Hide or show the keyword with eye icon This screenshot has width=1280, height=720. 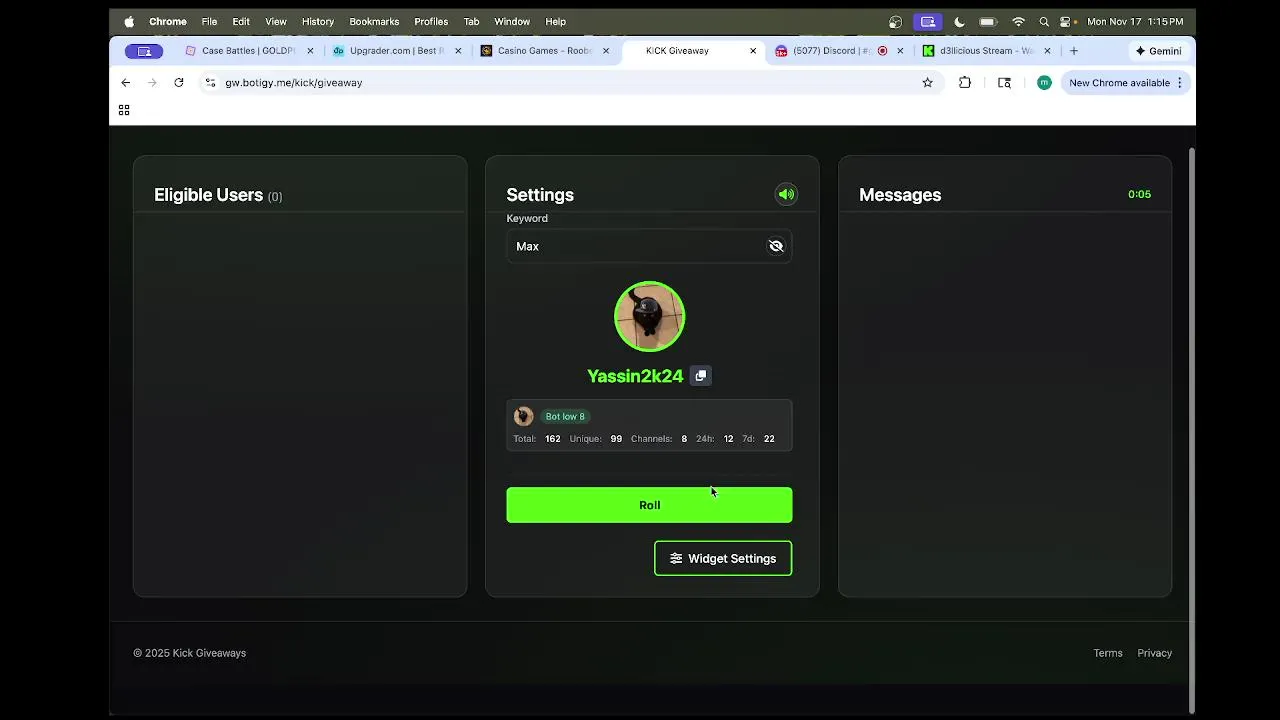[775, 246]
